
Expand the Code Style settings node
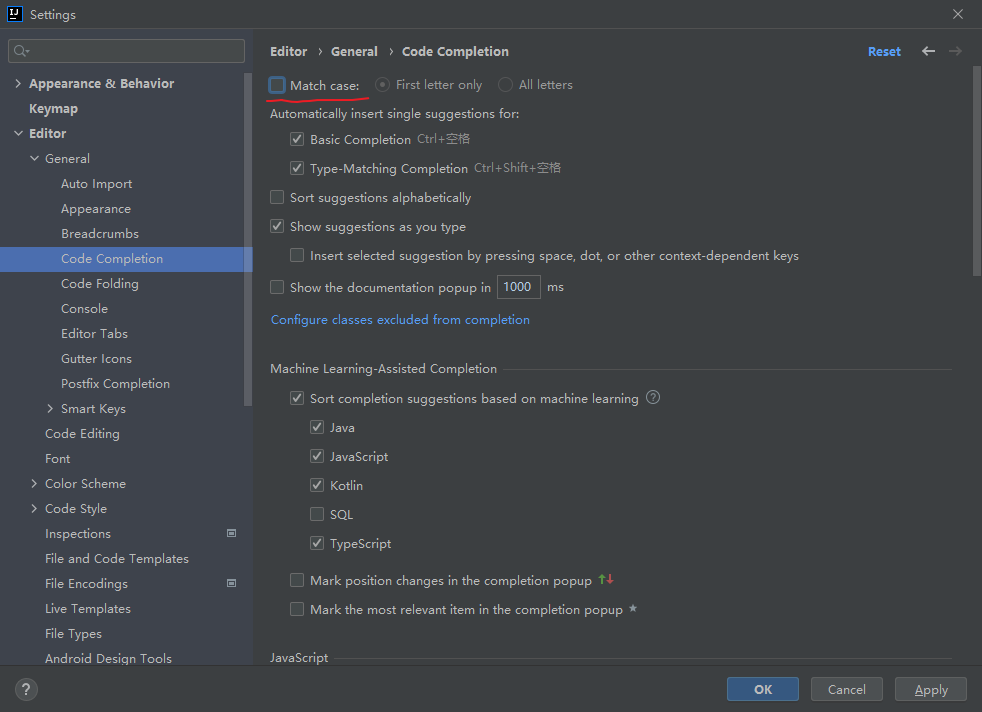click(34, 509)
